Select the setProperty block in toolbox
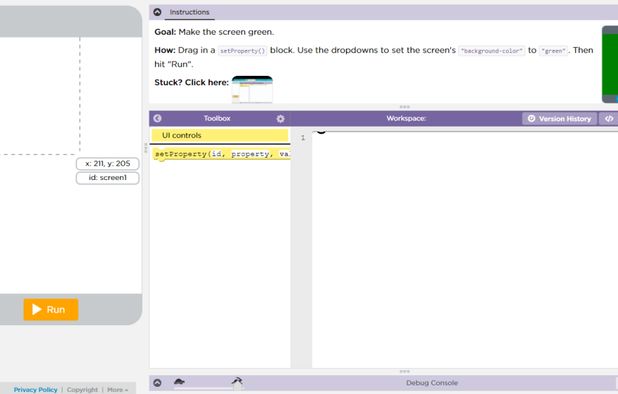Viewport: 618px width, 394px height. pos(222,154)
